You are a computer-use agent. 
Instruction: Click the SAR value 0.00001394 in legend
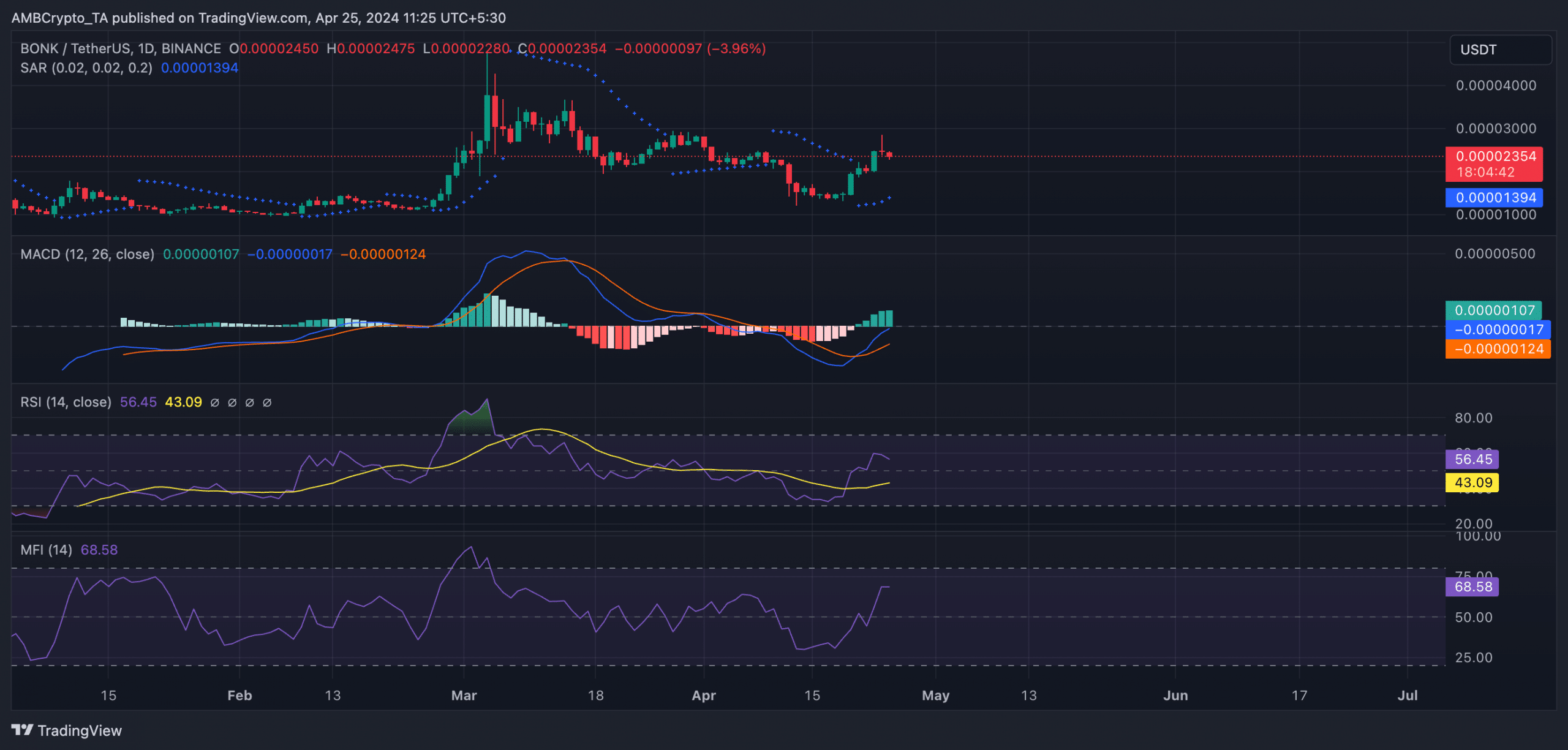[x=200, y=67]
